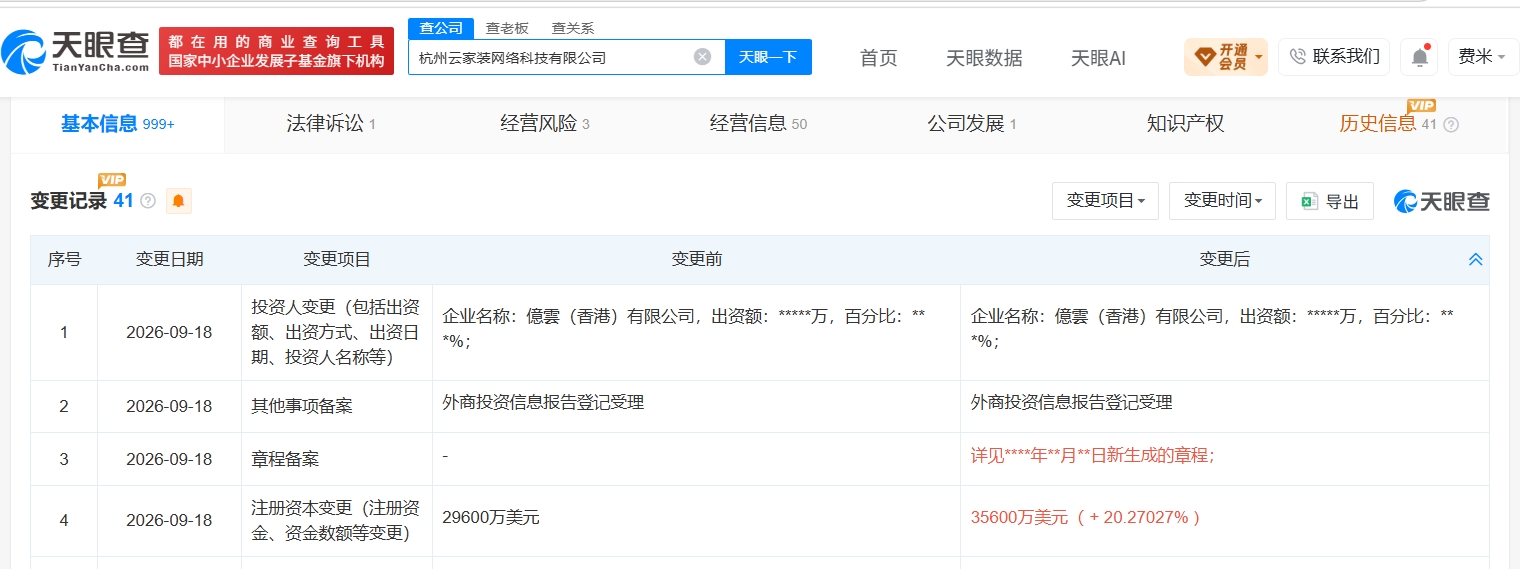Screen dimensions: 1520x569
Task: Click 外商投资信息报告登记受理 in 变更后 column
Action: 1071,403
